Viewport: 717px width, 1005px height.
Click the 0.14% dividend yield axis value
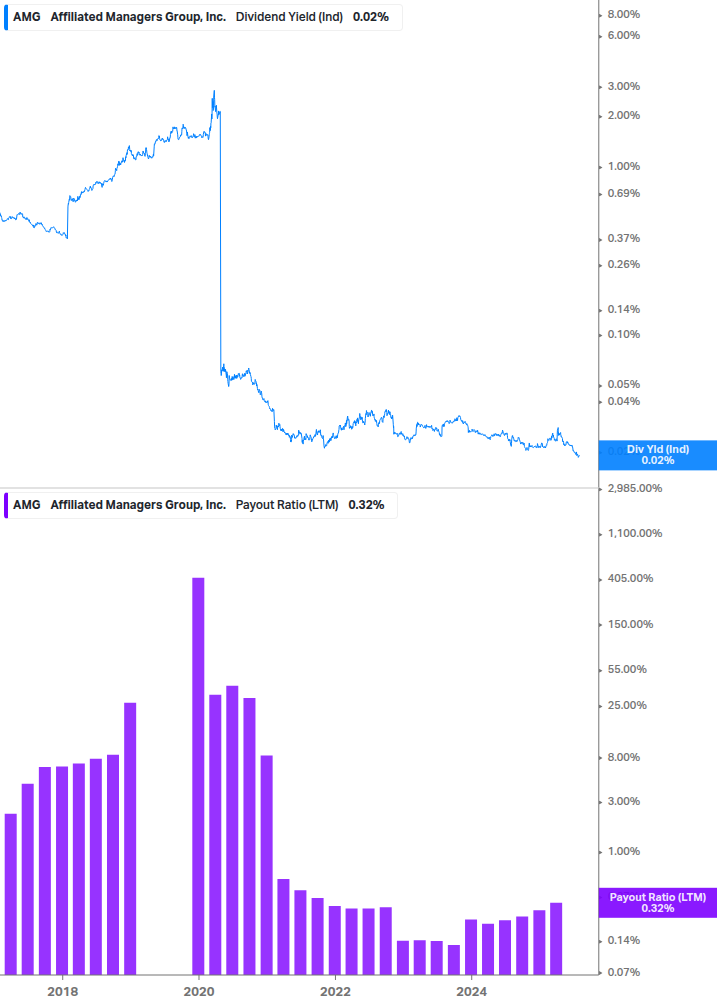click(x=623, y=309)
